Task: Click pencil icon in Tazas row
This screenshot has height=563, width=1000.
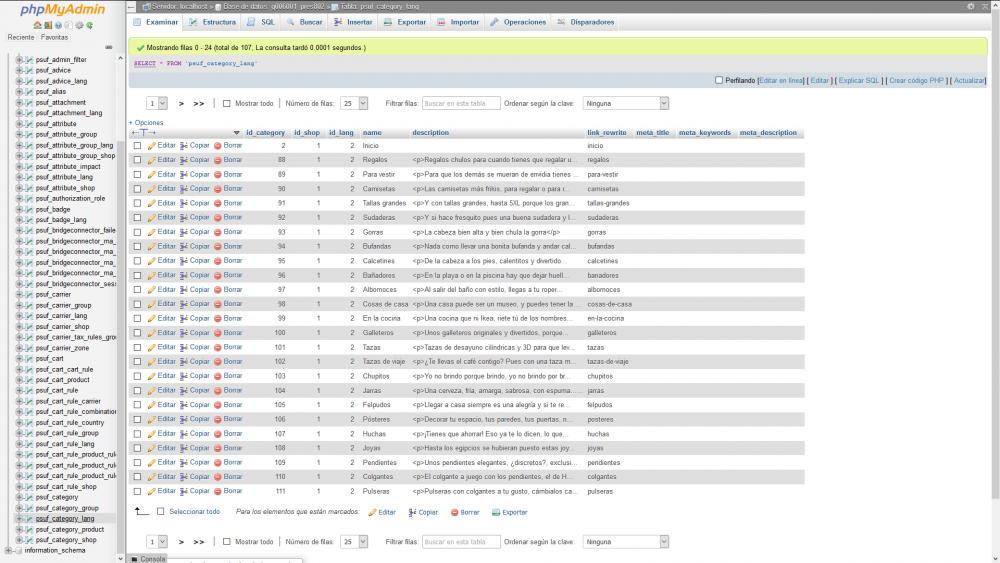Action: pyautogui.click(x=151, y=347)
